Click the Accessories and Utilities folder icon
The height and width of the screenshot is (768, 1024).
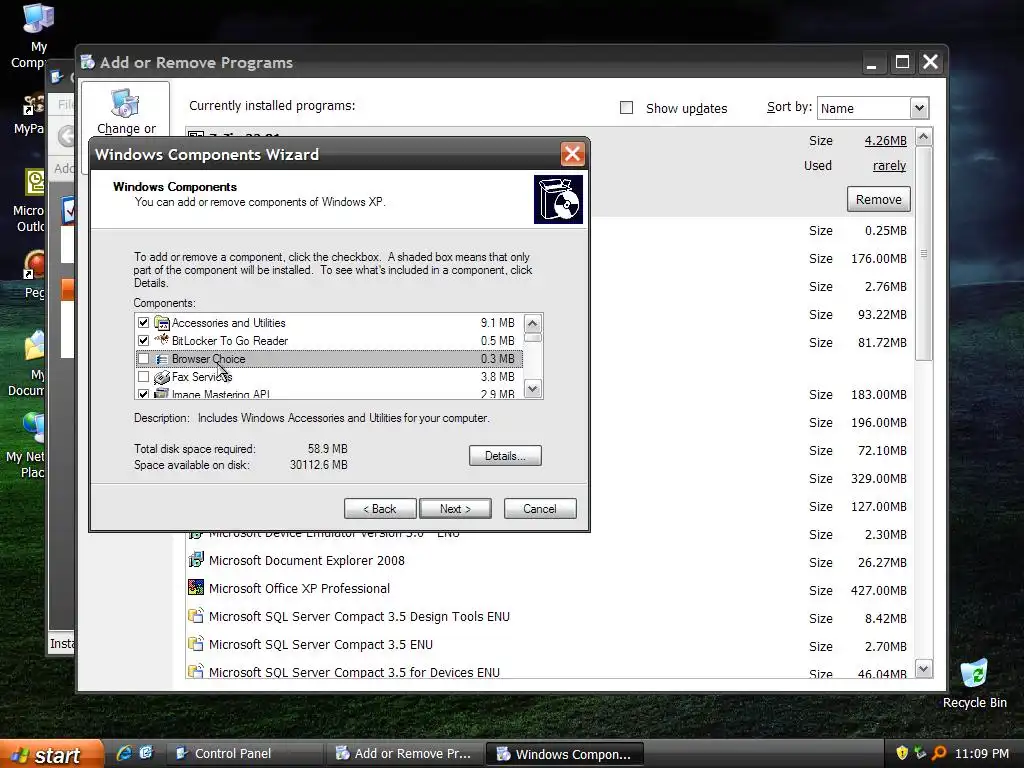(161, 323)
